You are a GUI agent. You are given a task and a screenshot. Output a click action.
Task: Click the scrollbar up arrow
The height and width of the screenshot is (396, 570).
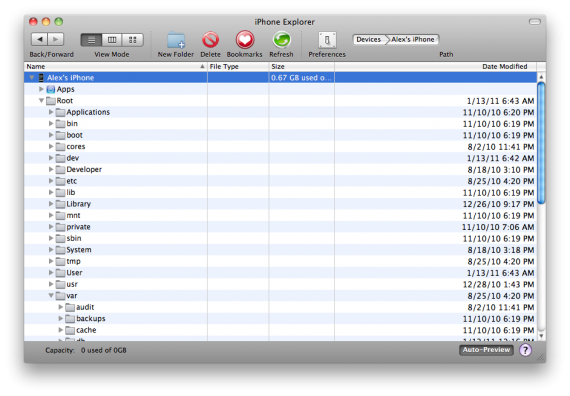coord(541,77)
